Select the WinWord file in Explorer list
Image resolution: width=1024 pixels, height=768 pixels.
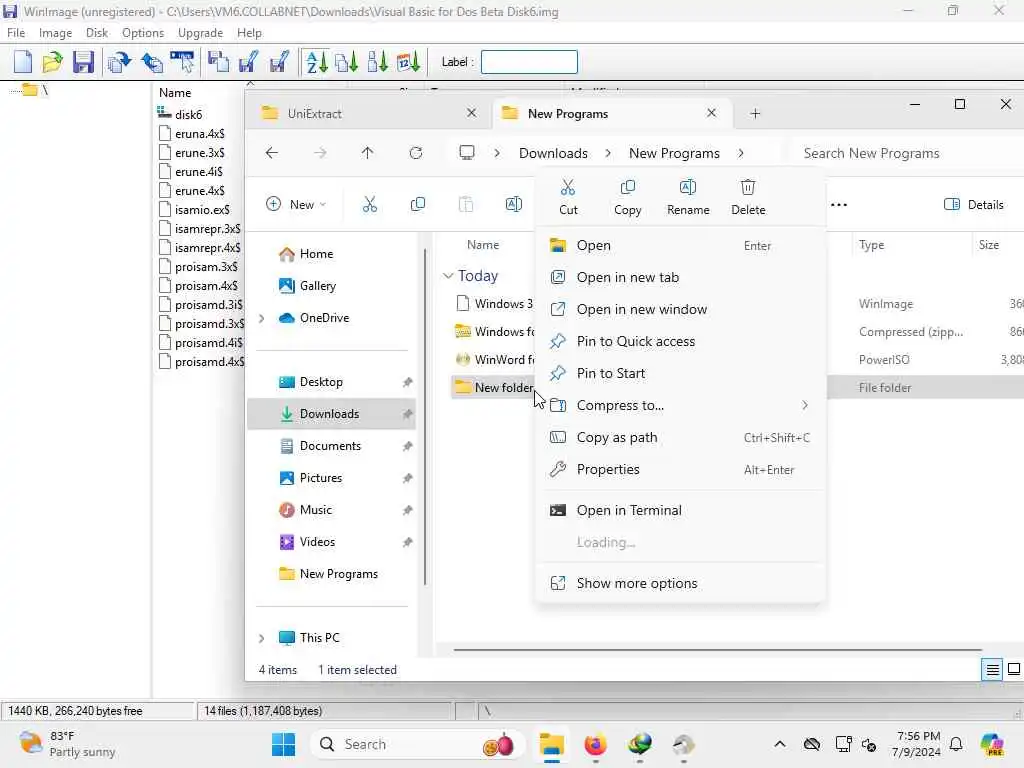pyautogui.click(x=494, y=360)
